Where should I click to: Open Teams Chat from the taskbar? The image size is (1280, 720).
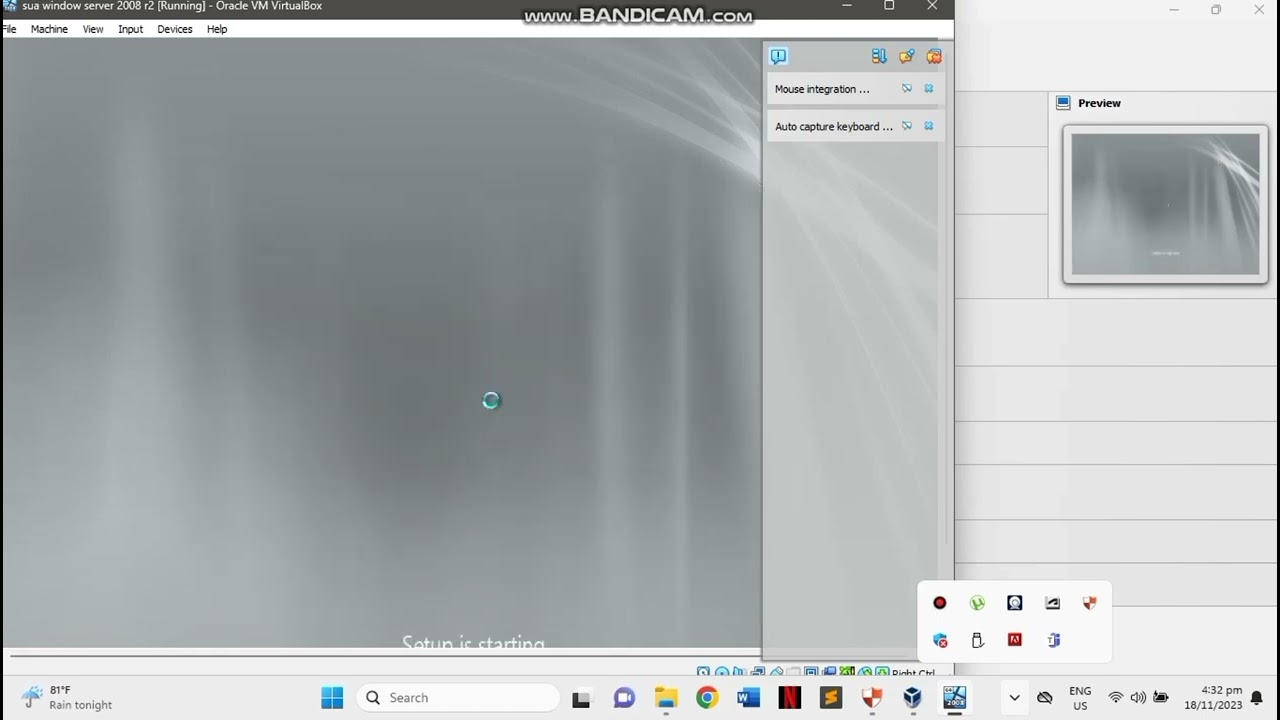[x=624, y=697]
